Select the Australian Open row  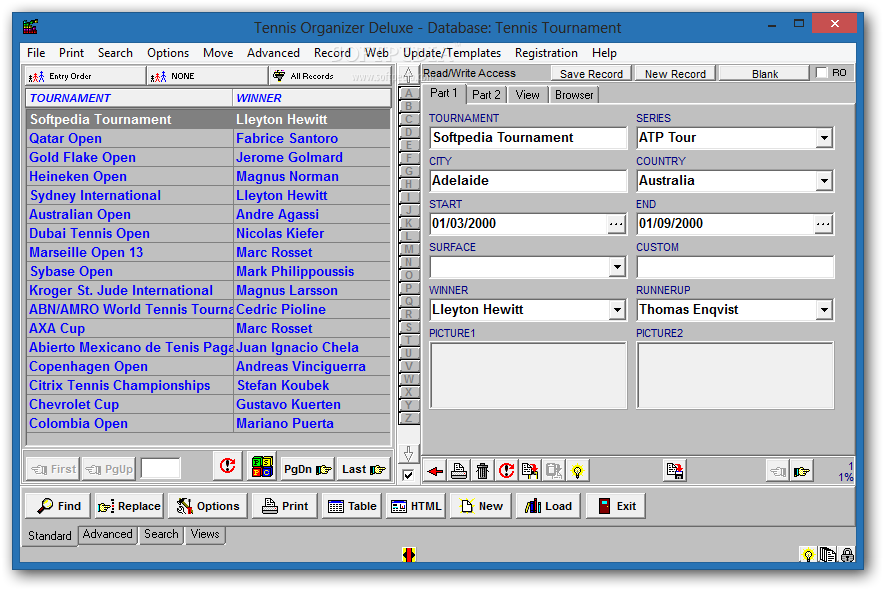(208, 215)
